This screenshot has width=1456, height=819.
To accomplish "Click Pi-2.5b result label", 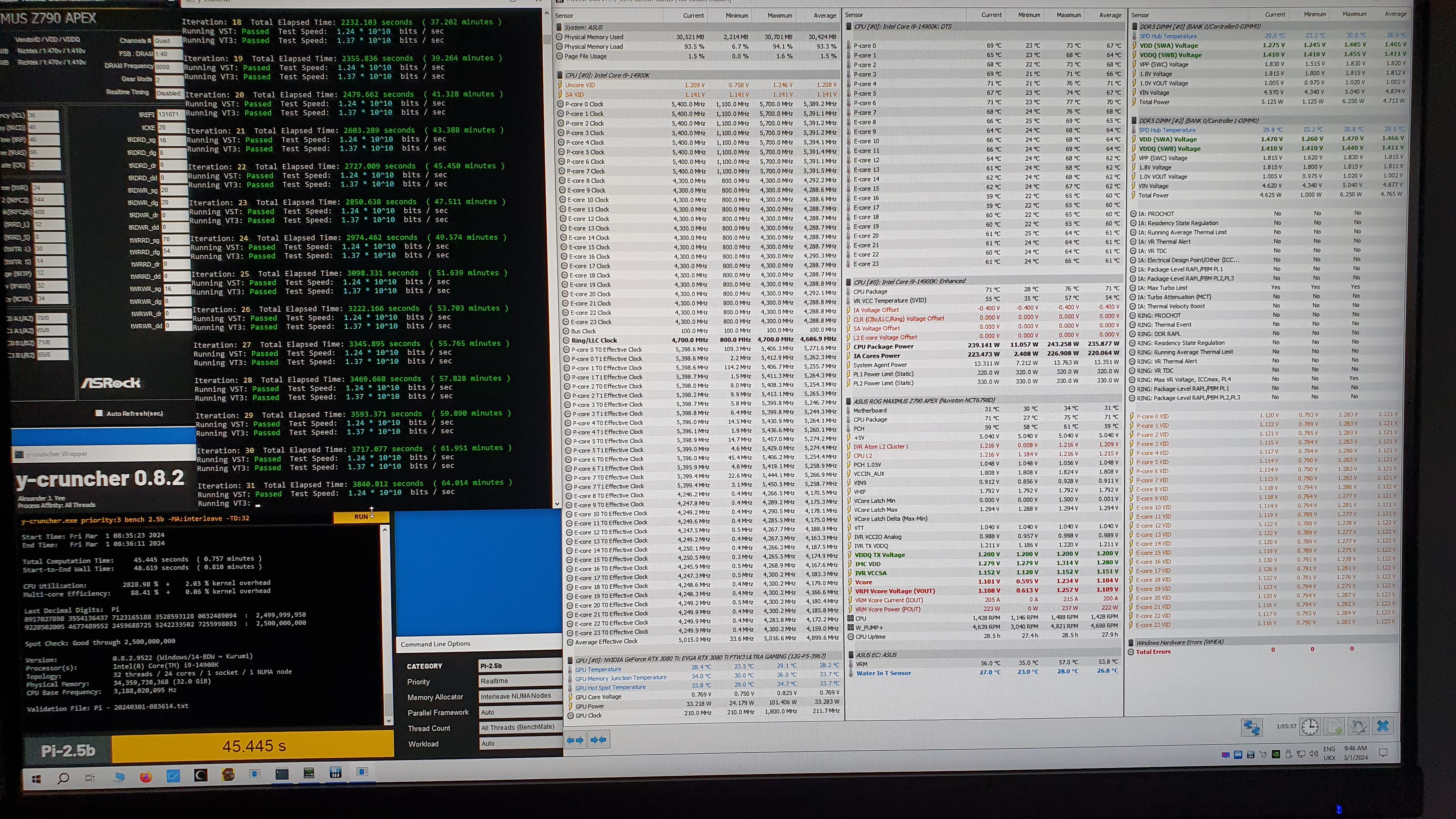I will pos(68,751).
